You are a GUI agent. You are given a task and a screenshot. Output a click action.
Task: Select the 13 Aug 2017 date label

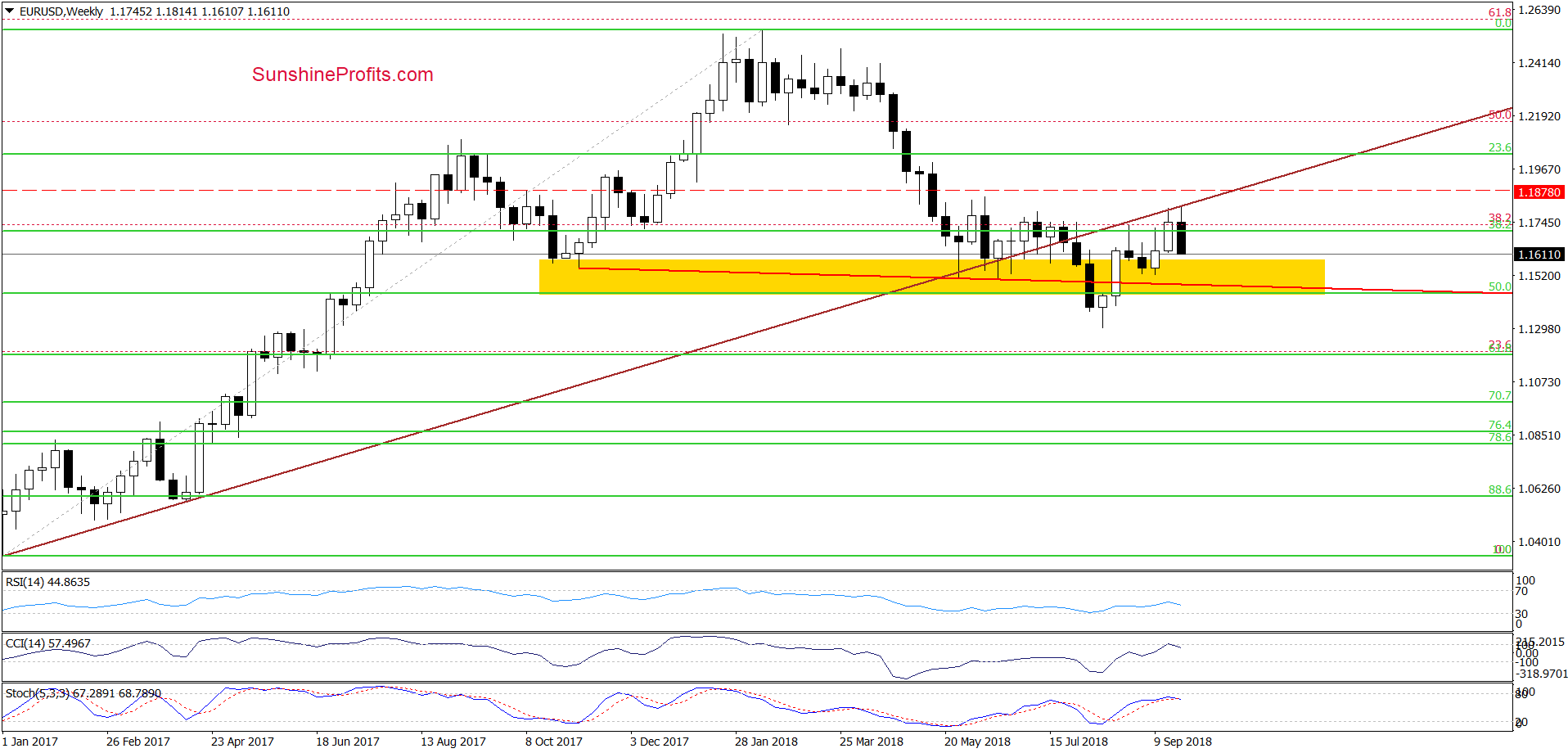[453, 742]
